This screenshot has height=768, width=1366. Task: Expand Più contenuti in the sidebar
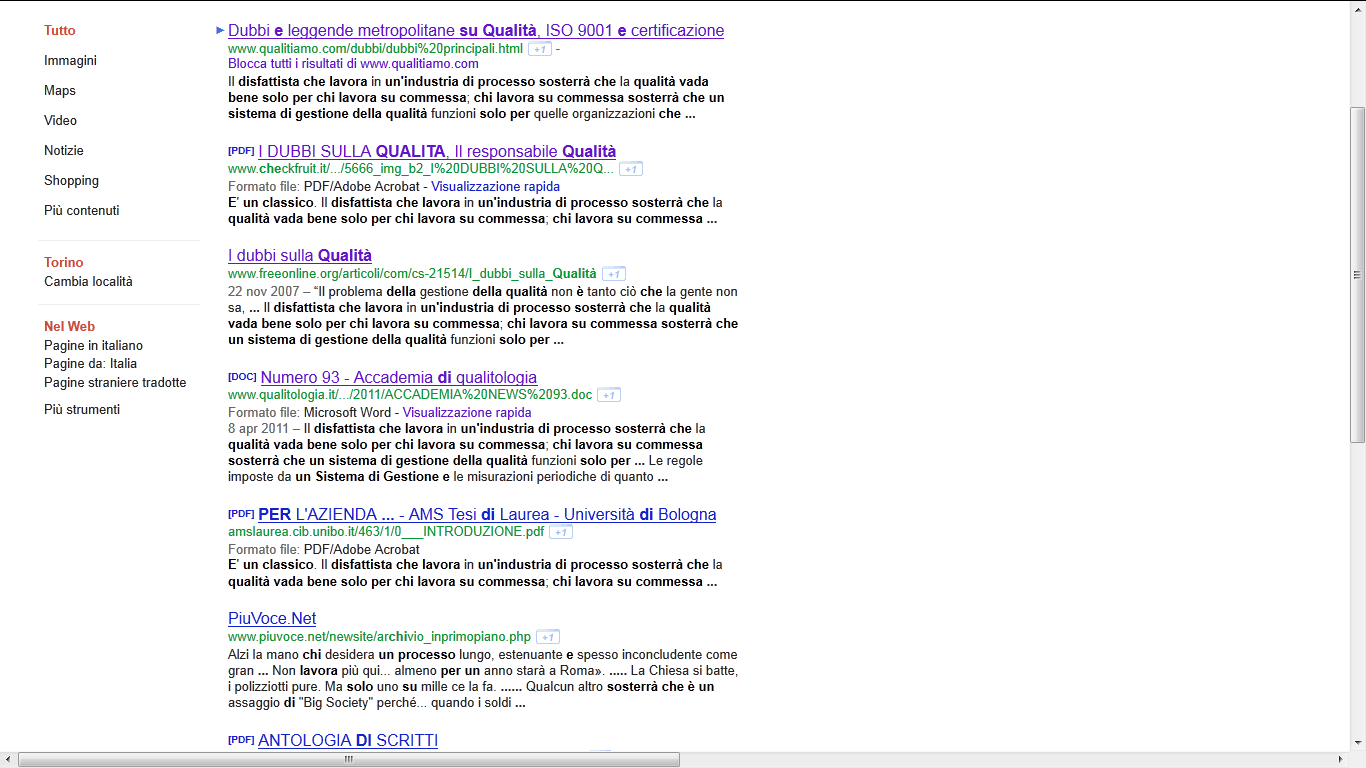82,210
